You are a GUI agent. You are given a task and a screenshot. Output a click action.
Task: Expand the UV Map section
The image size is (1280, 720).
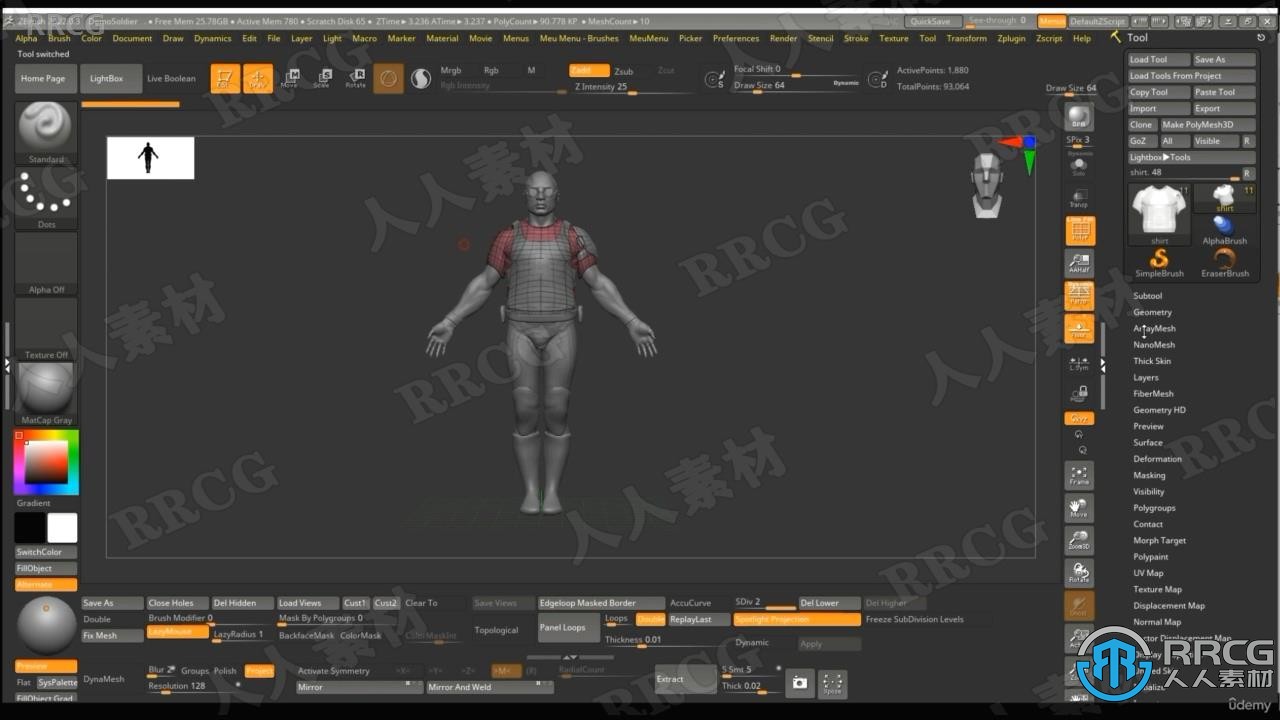1148,573
